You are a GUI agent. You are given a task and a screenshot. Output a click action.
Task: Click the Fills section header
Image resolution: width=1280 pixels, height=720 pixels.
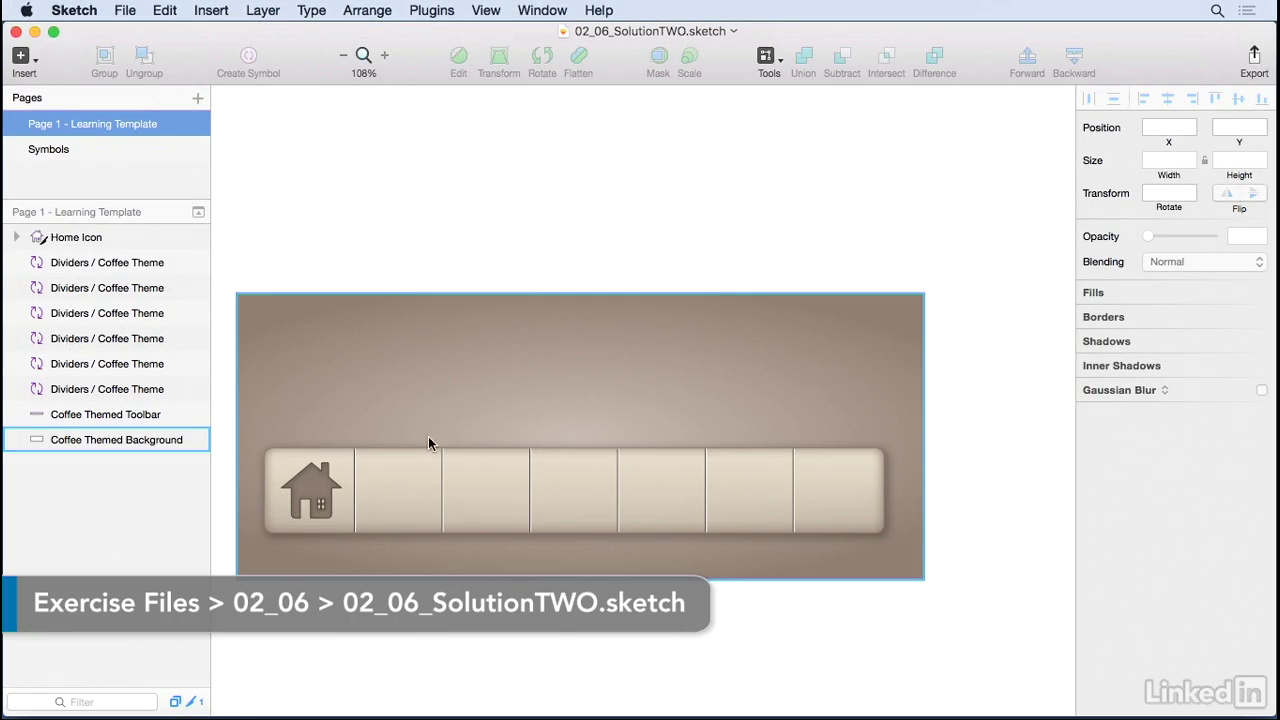1093,293
